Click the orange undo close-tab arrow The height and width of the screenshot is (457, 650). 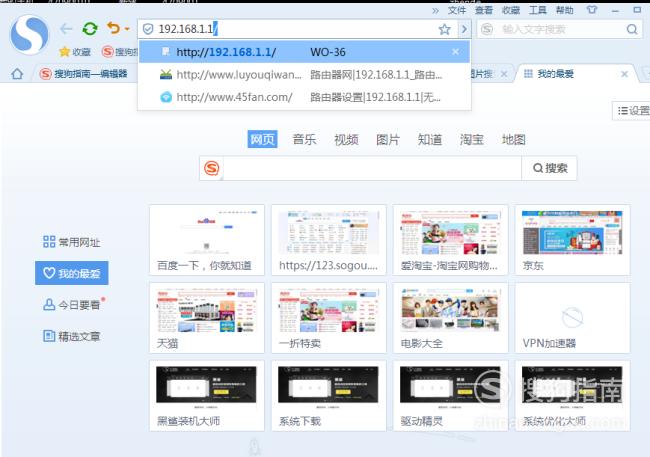[113, 28]
